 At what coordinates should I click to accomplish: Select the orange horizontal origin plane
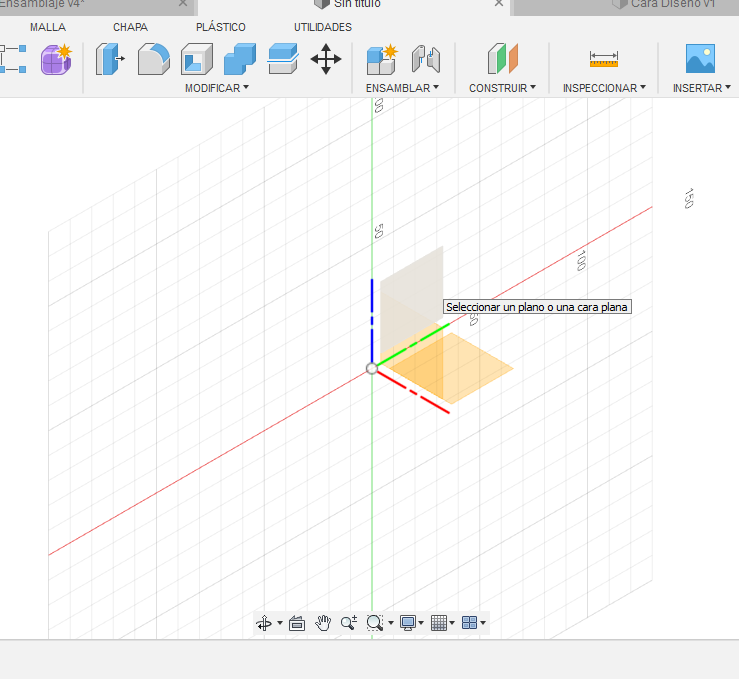pos(476,368)
